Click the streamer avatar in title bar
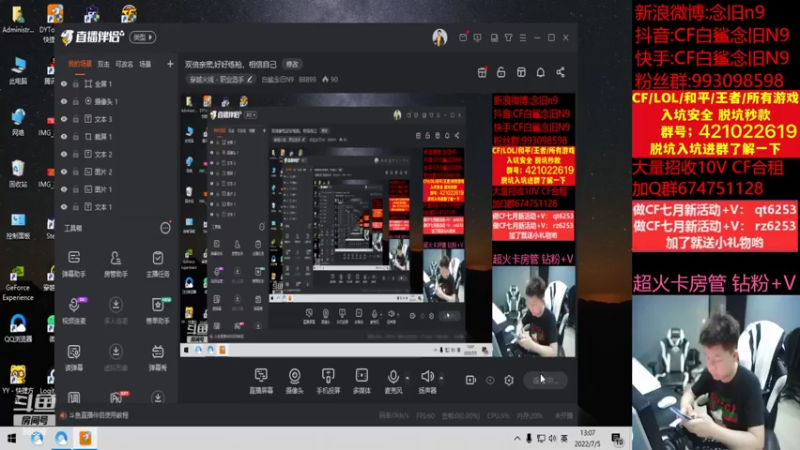Screen dimensions: 800x450 click(x=440, y=37)
